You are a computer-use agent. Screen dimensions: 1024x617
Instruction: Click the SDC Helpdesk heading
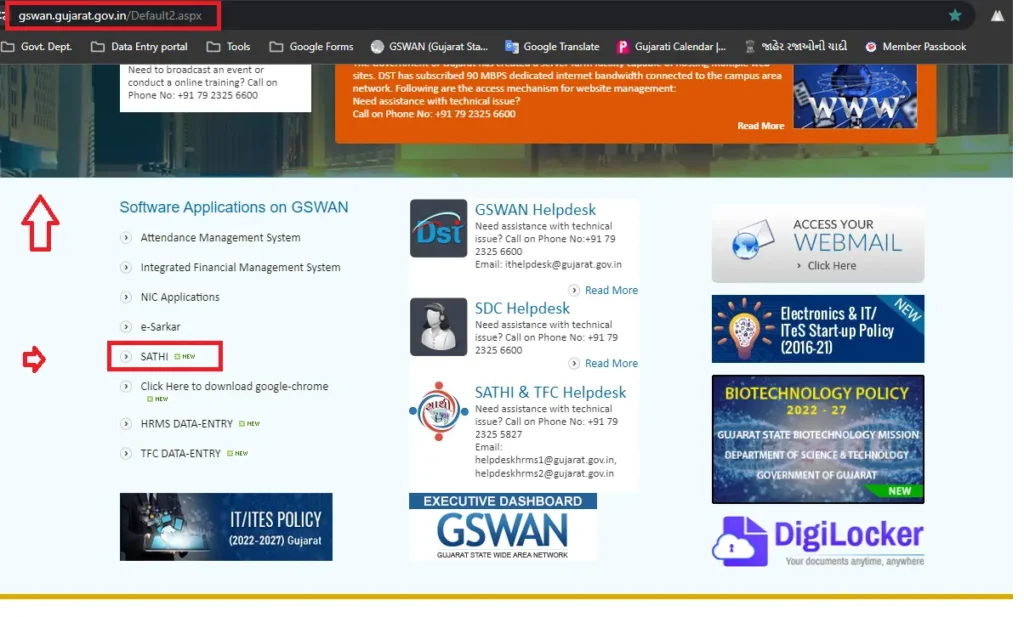click(522, 308)
